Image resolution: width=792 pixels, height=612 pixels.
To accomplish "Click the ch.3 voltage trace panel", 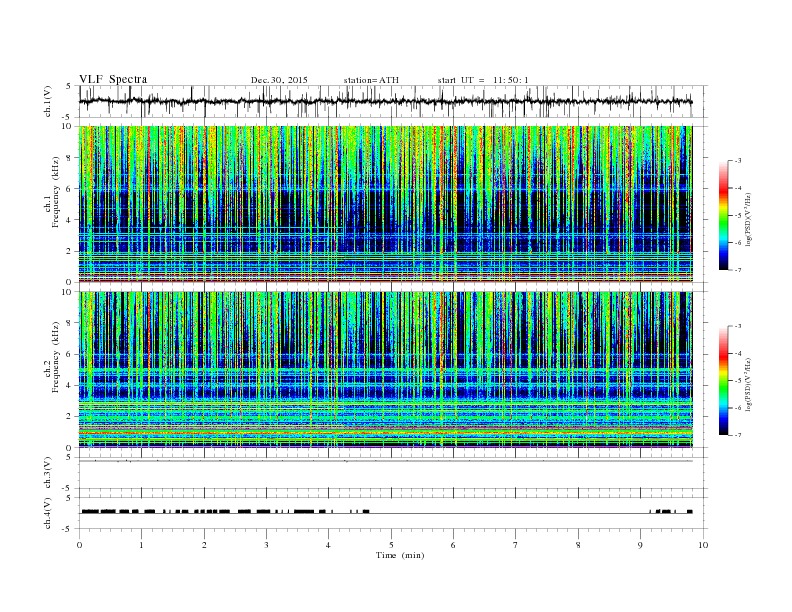I will click(393, 473).
